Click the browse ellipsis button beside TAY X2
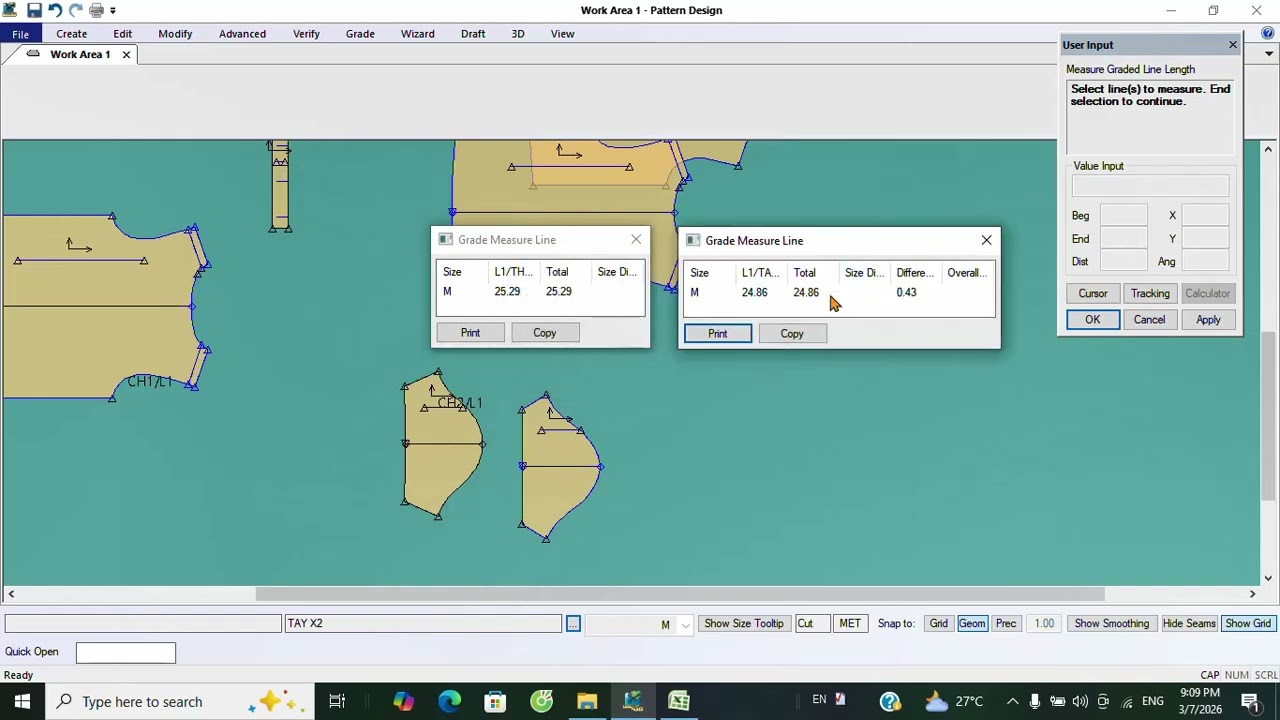Image resolution: width=1280 pixels, height=720 pixels. [573, 624]
